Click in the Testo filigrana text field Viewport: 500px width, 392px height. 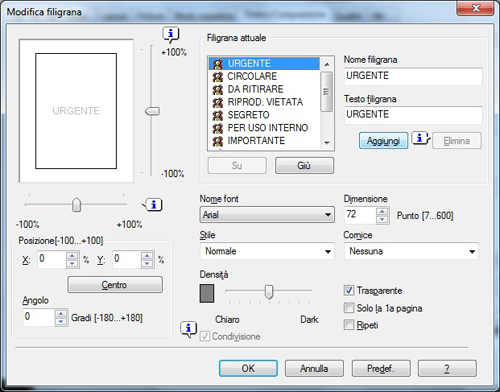click(413, 115)
